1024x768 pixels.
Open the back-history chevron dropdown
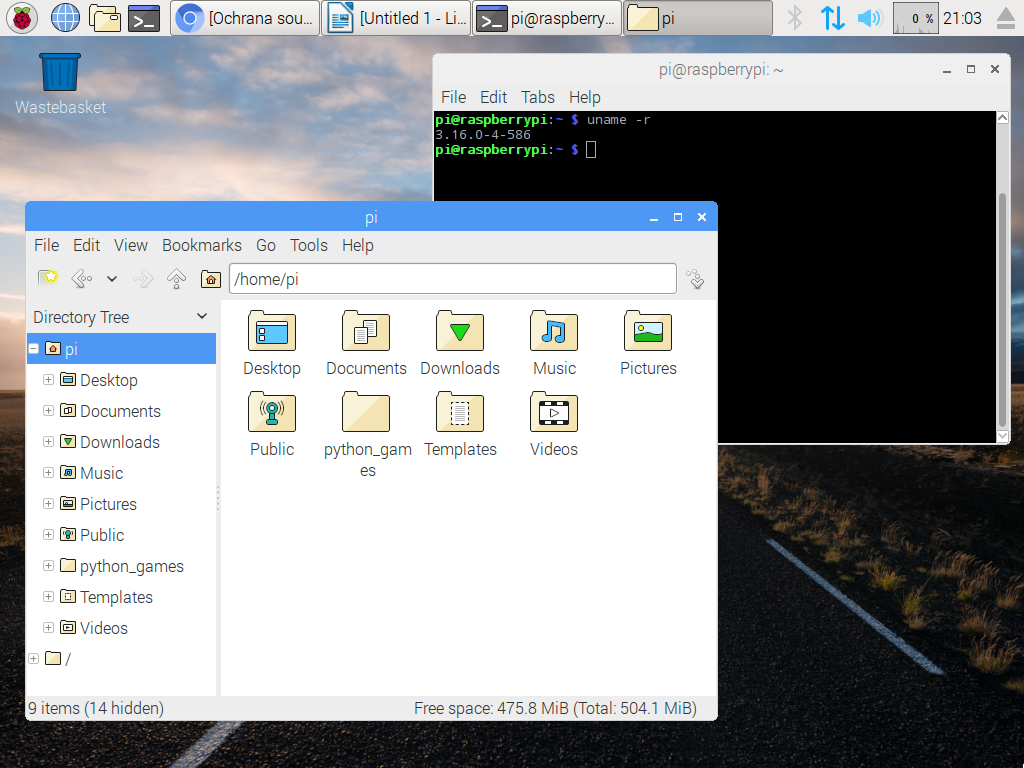tap(111, 278)
